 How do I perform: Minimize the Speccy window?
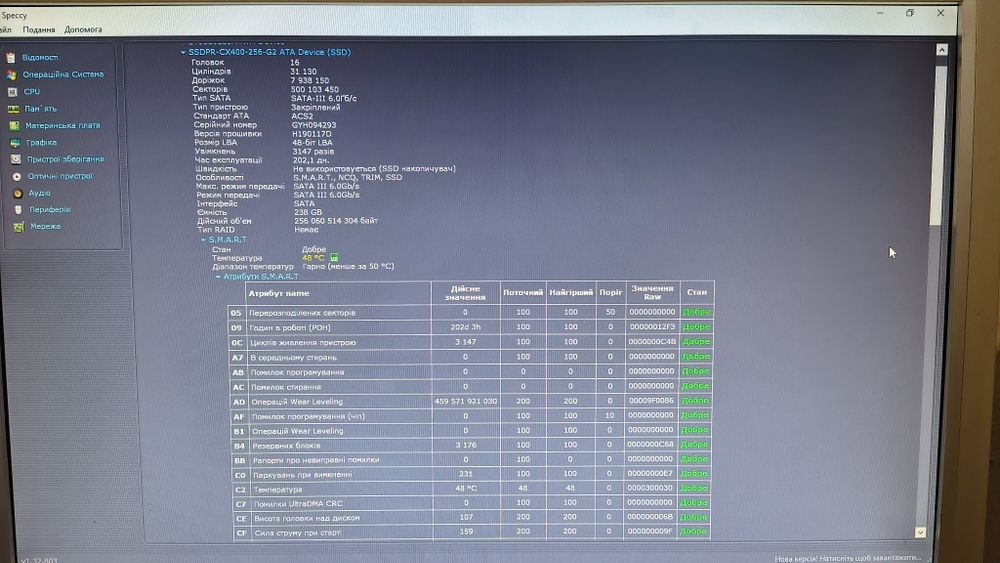point(880,13)
